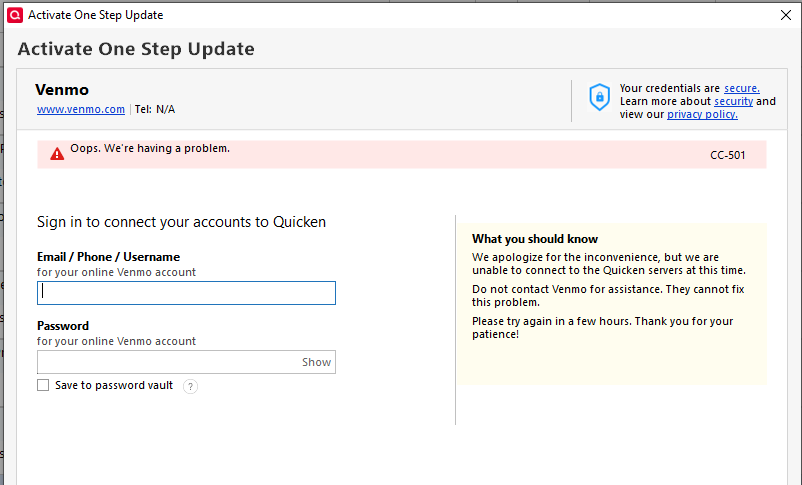Screen dimensions: 802x485
Task: Click 'Do not contact Venmo for assistance' text
Action: pyautogui.click(x=608, y=296)
